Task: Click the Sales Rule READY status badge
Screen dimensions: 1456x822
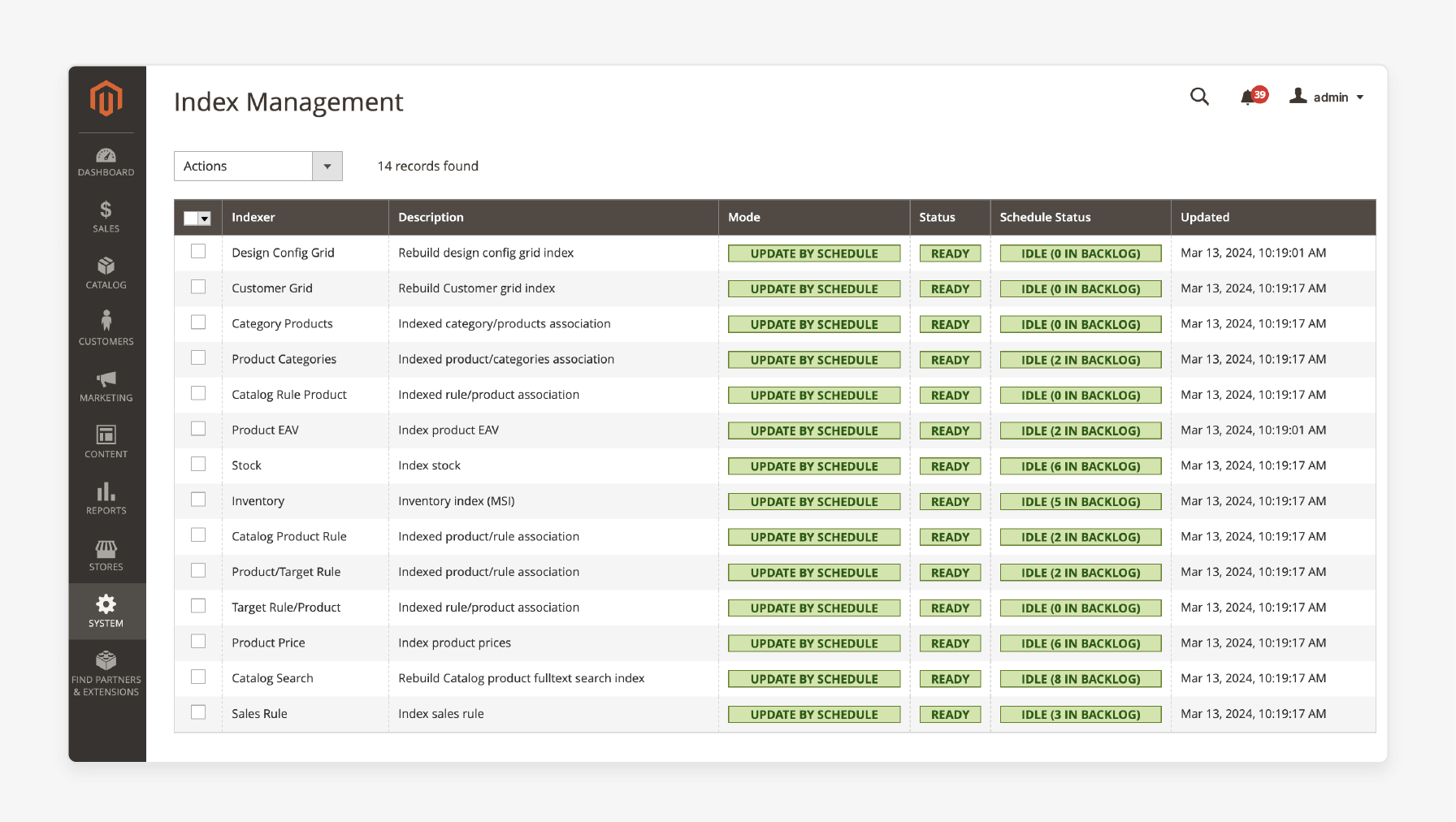Action: 950,715
